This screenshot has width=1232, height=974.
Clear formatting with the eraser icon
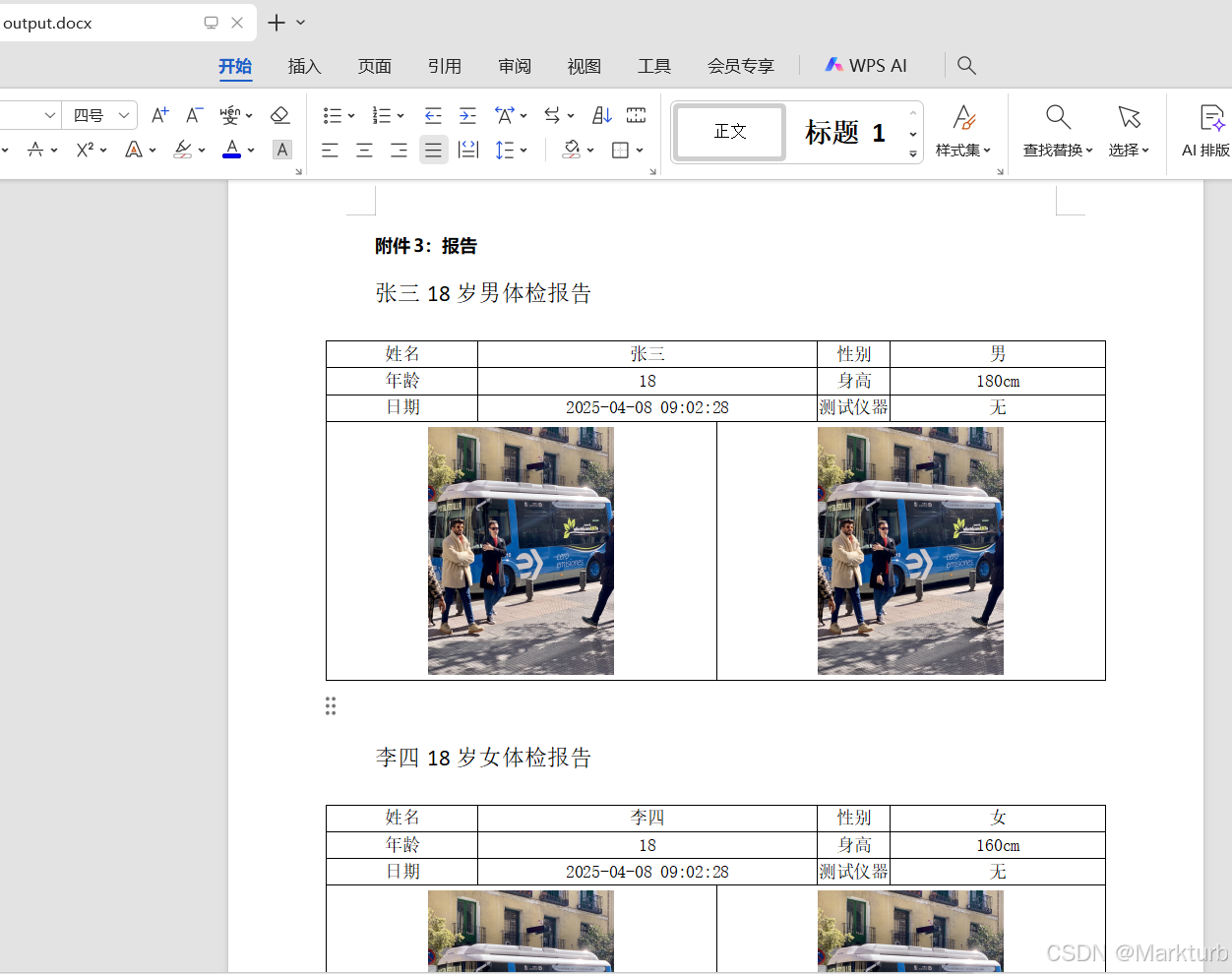point(280,115)
